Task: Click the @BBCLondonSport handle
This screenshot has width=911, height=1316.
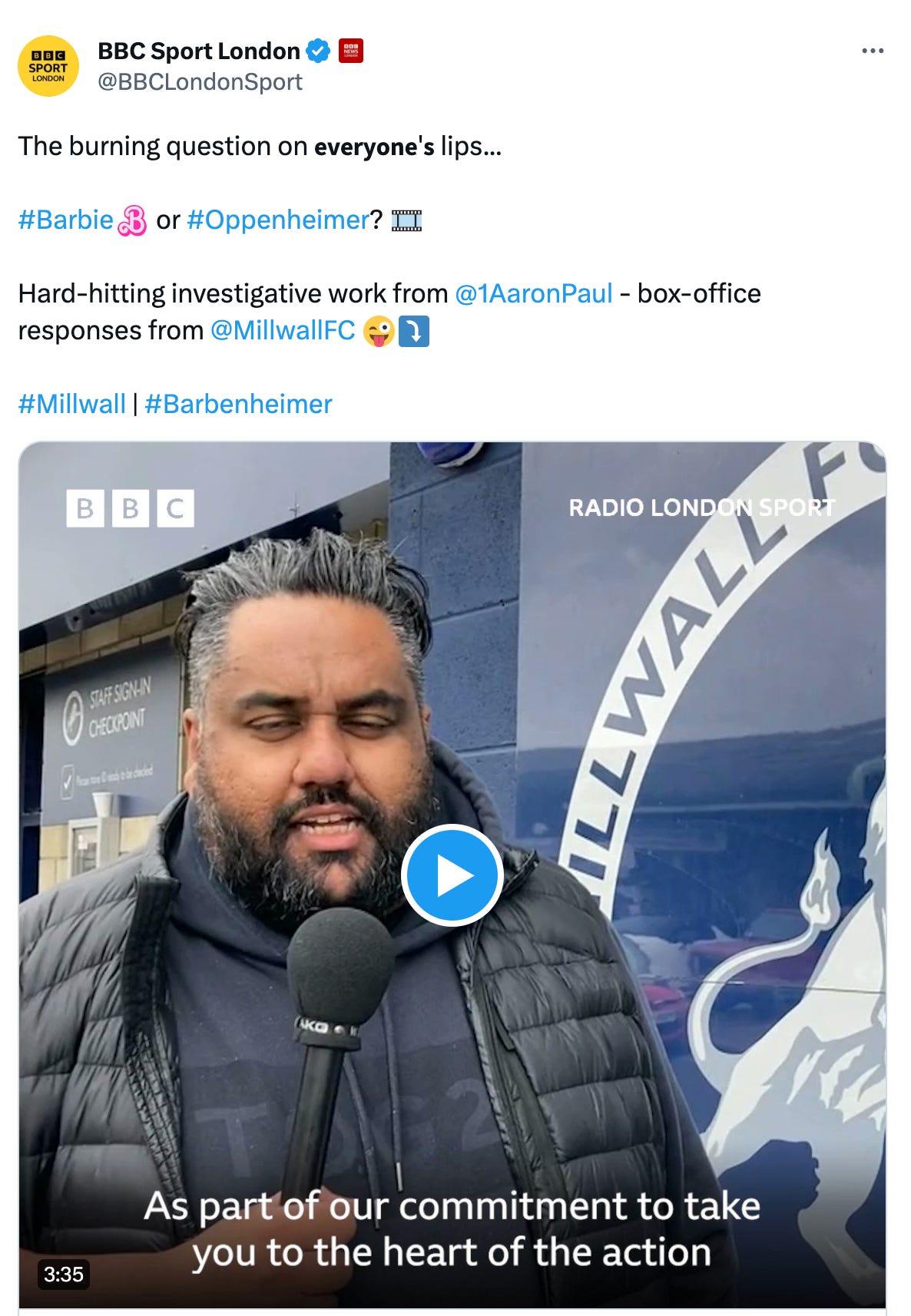Action: 200,82
